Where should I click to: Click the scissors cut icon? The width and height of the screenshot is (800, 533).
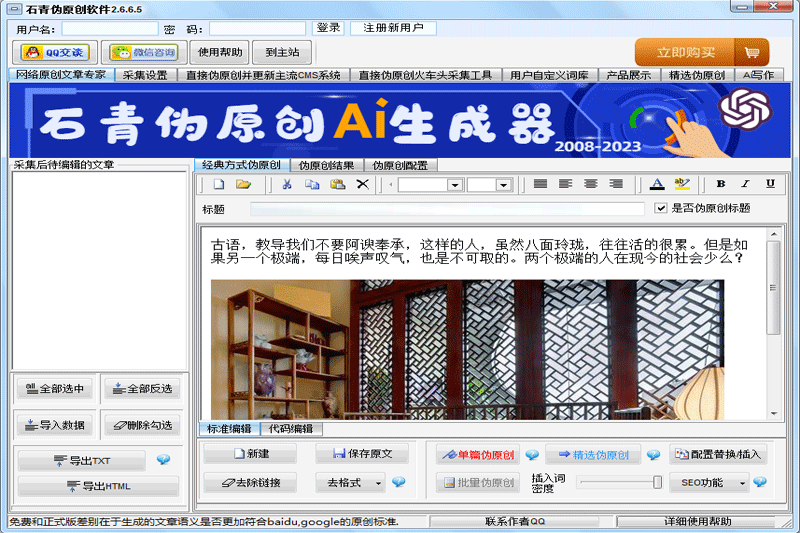[x=287, y=184]
